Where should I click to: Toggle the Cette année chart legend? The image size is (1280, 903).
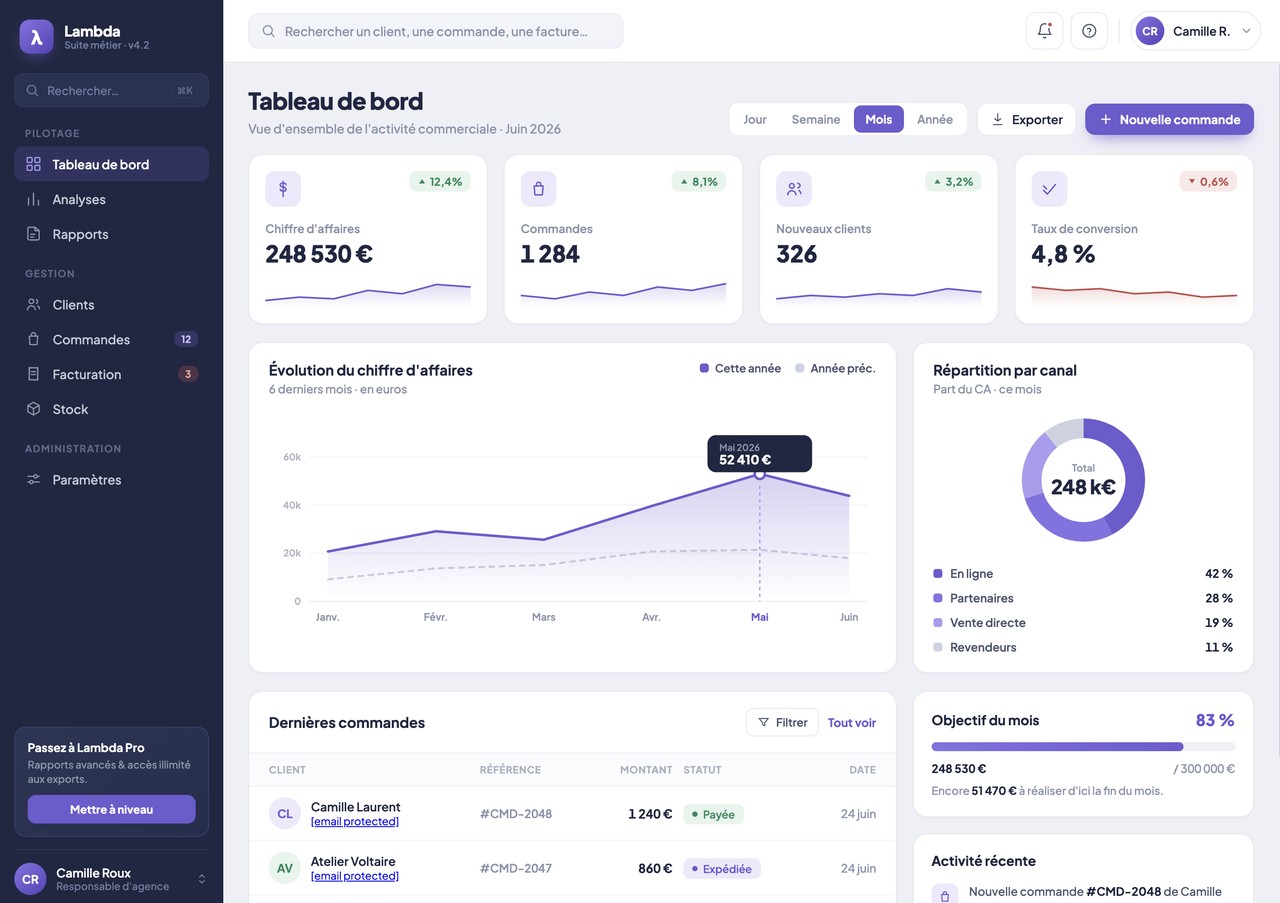pyautogui.click(x=740, y=368)
